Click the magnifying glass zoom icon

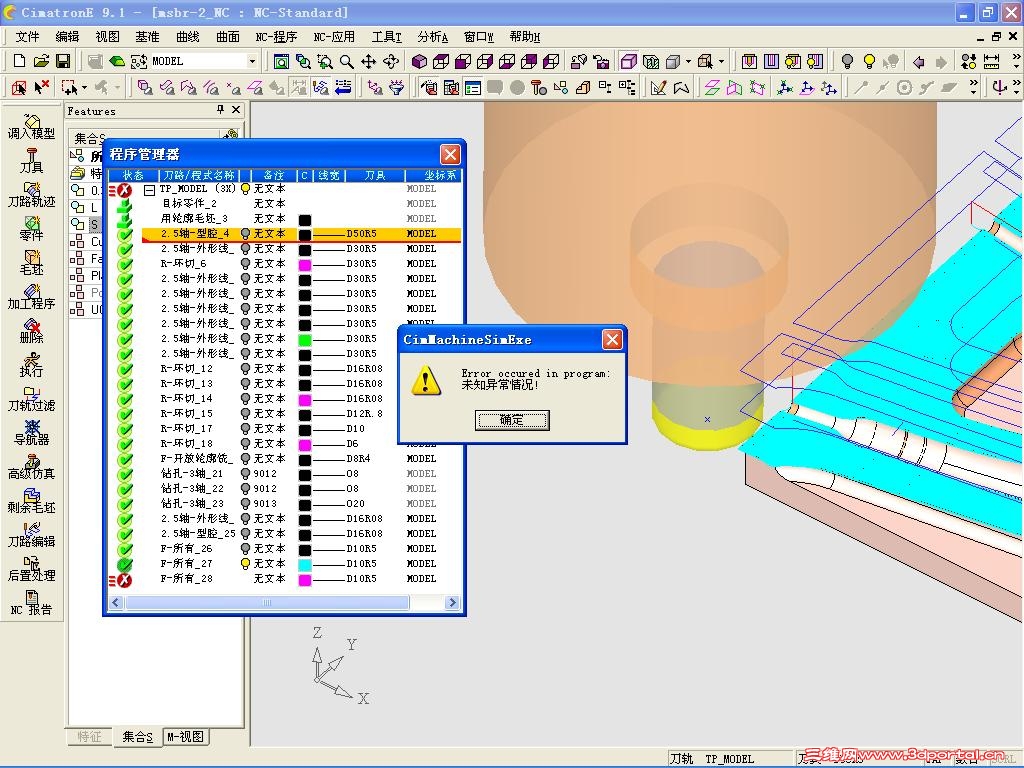point(347,61)
